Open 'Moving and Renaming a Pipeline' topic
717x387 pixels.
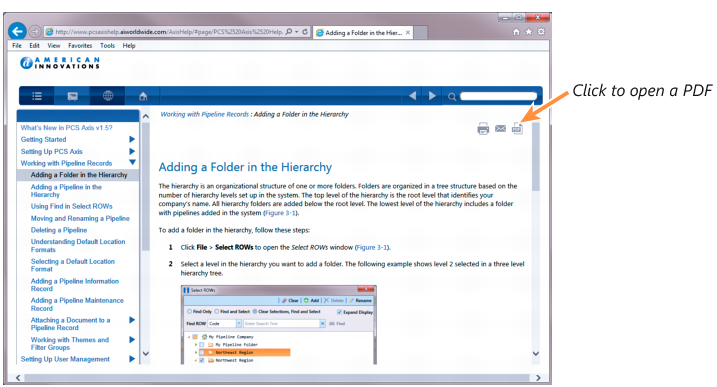pyautogui.click(x=80, y=218)
